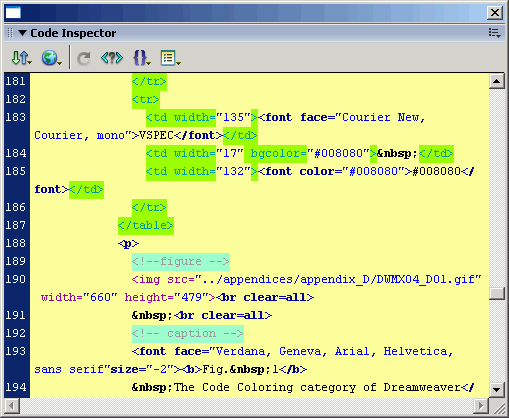Click the vertical scrollbar down arrow
The height and width of the screenshot is (418, 509).
[496, 389]
